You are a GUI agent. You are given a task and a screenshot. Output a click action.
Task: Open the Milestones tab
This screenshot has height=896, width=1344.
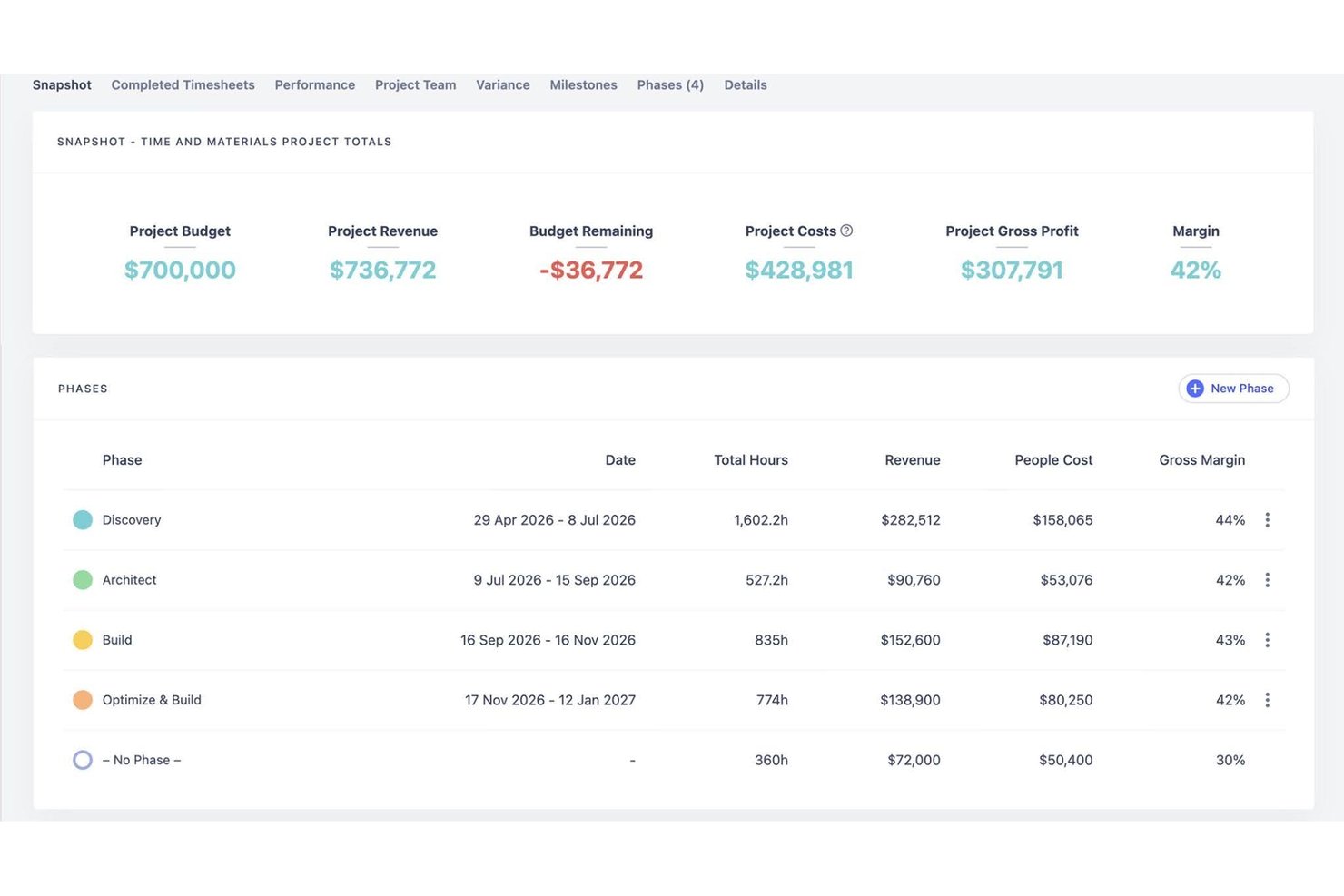pos(584,85)
